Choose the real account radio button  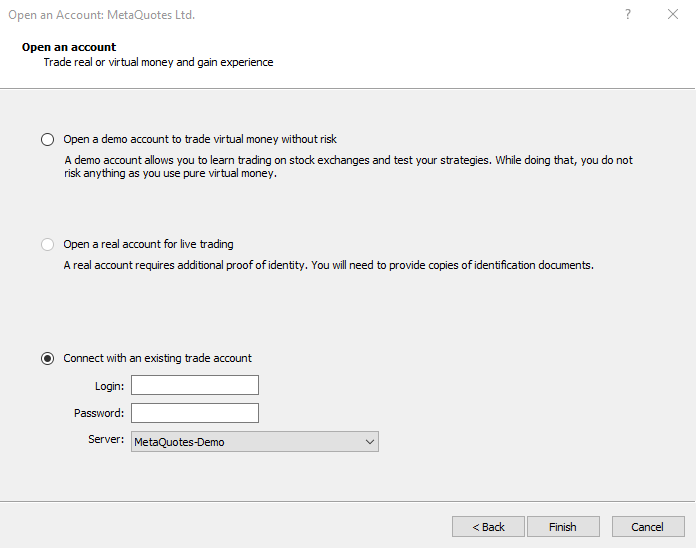click(47, 244)
